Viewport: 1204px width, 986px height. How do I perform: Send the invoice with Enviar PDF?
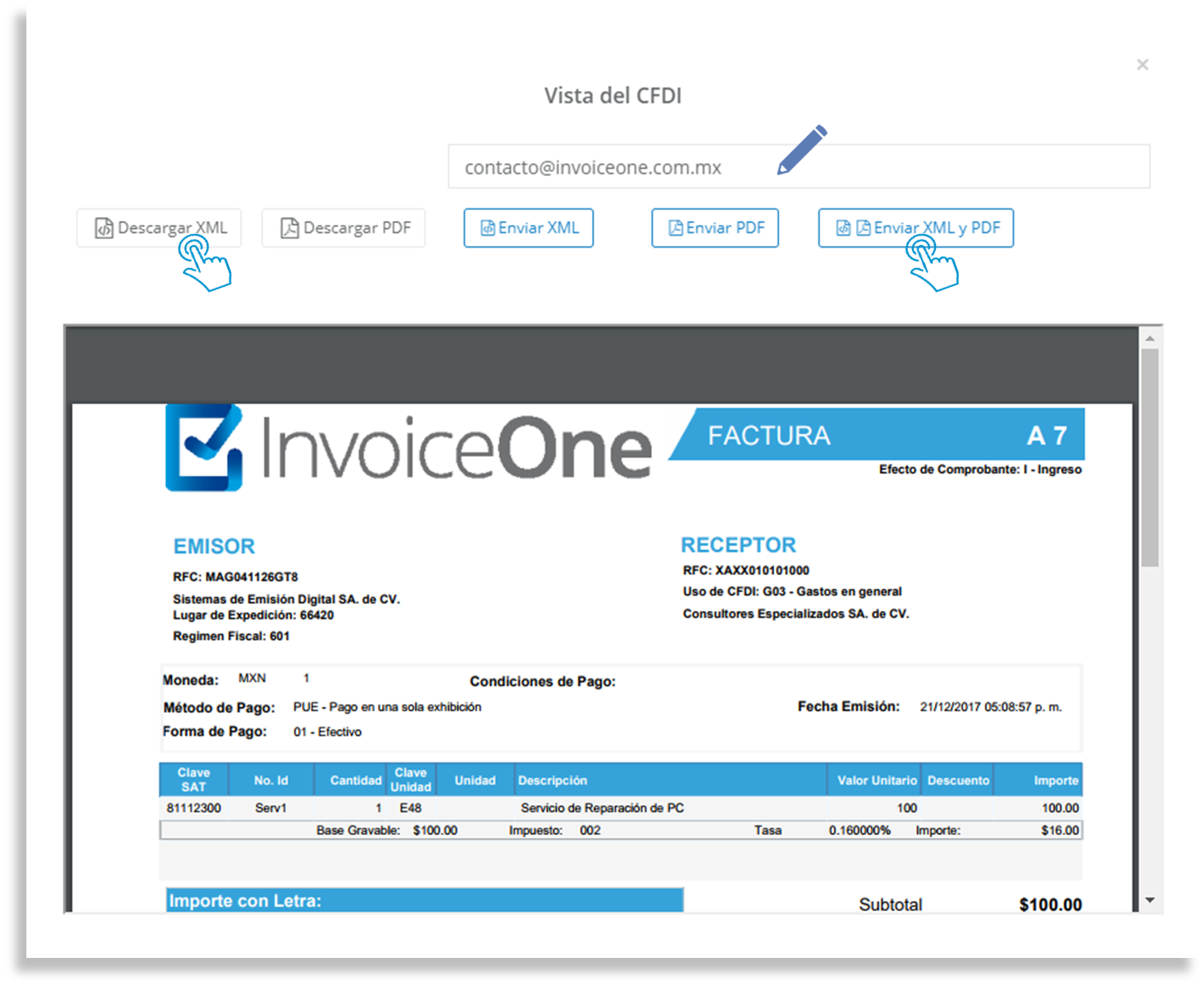point(715,228)
